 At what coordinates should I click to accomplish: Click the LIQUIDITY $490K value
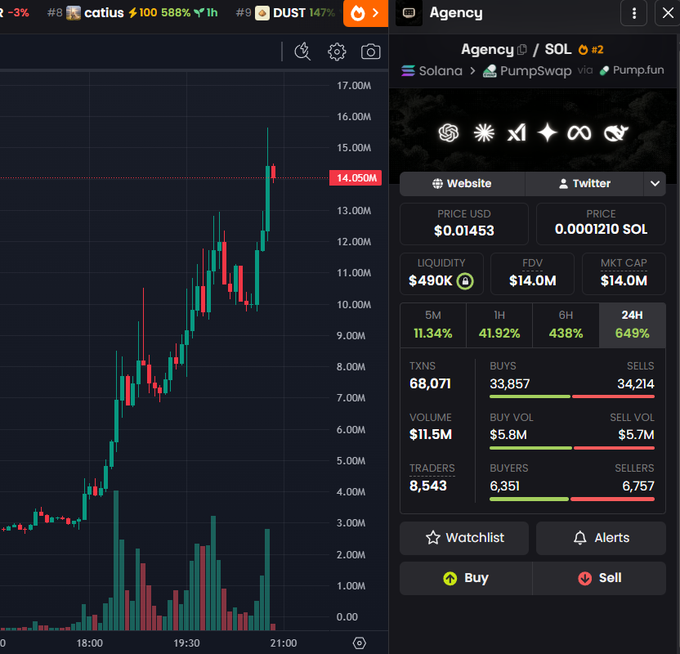tap(430, 281)
